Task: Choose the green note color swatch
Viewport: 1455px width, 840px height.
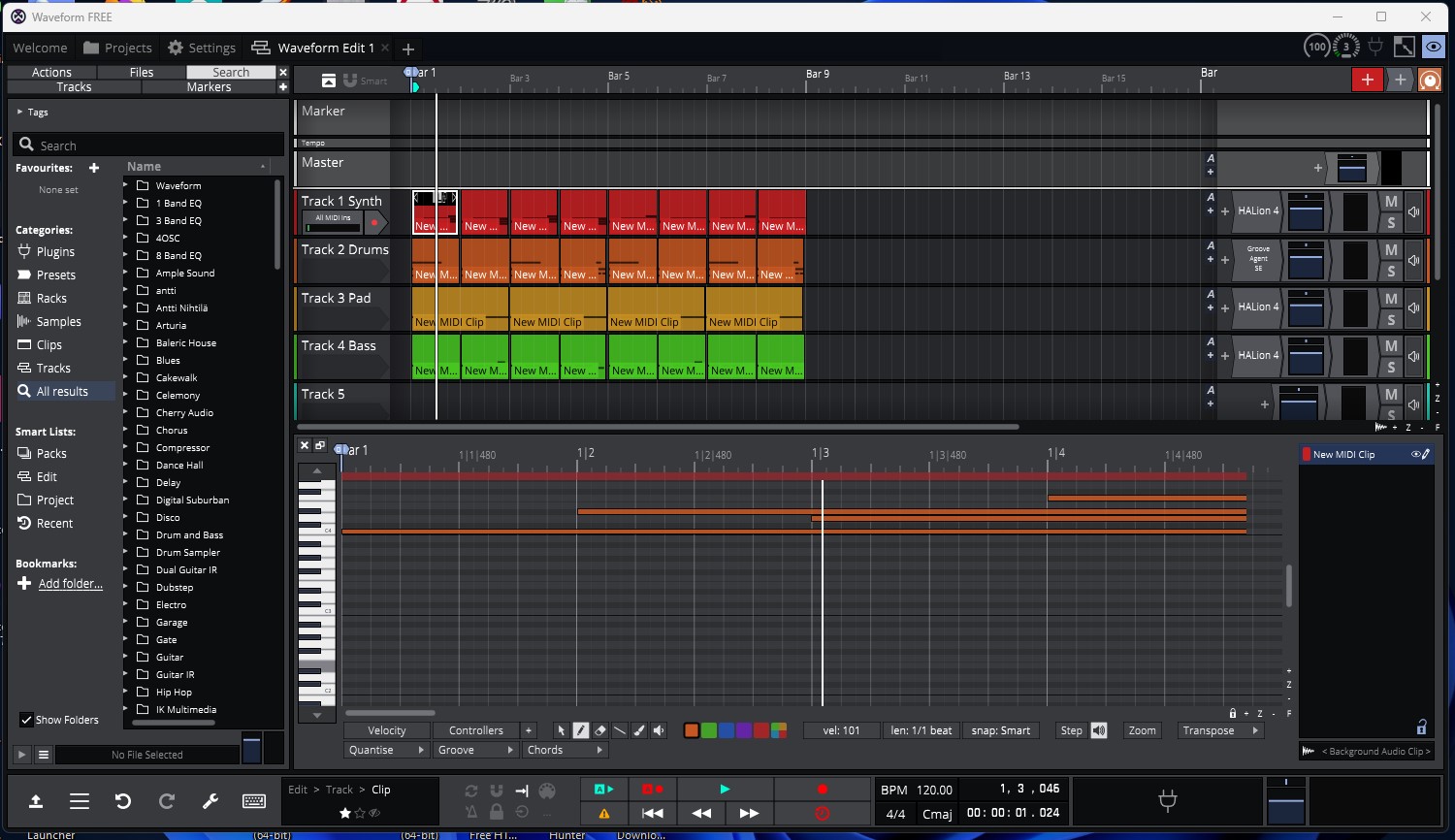Action: [x=709, y=730]
